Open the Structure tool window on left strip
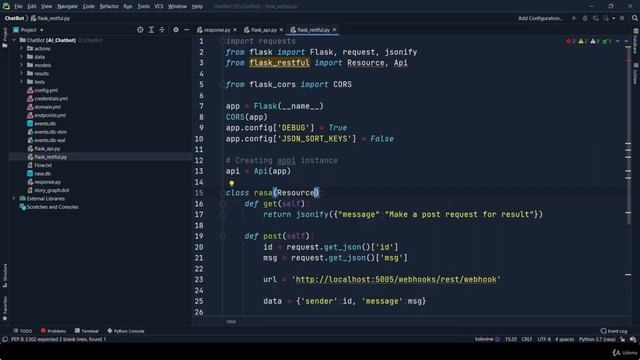Viewport: 640px width, 360px height. click(x=5, y=275)
